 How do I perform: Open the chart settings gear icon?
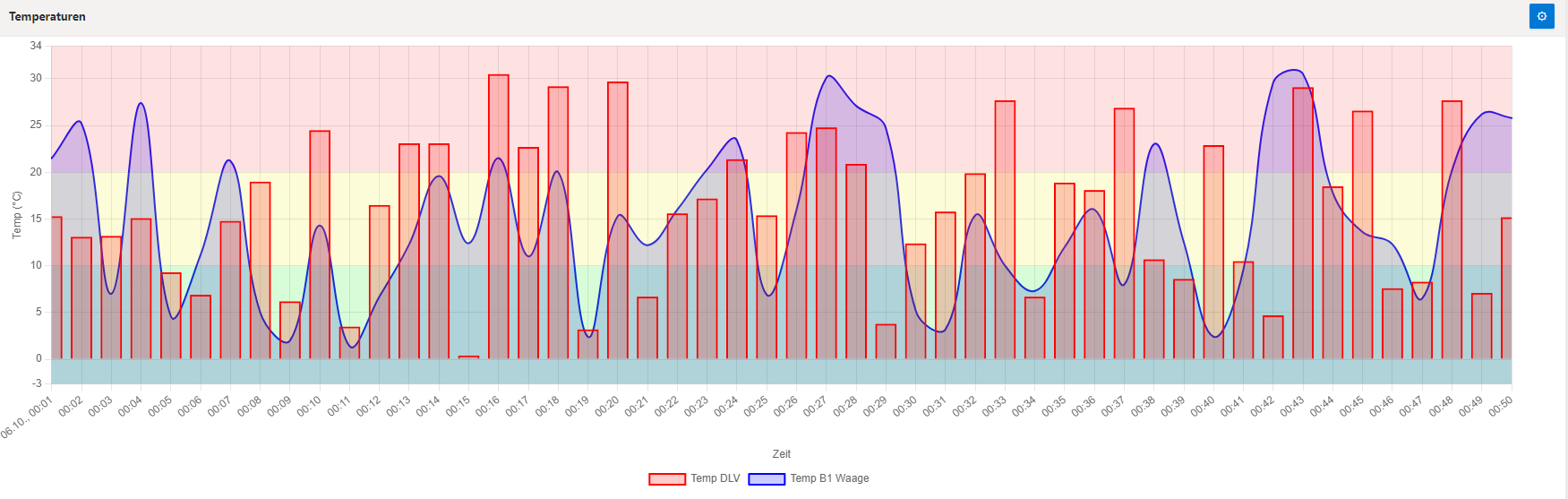pos(1541,16)
